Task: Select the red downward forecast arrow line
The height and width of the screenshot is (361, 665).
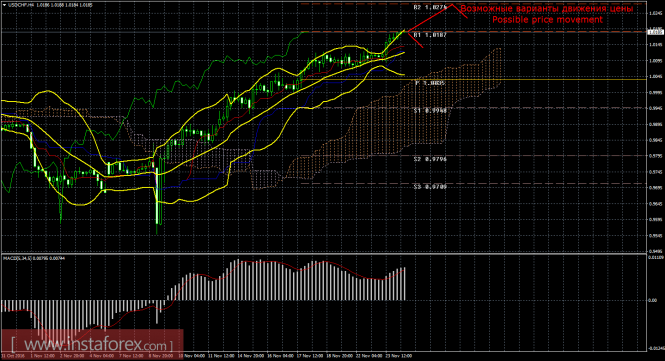Action: click(x=415, y=39)
